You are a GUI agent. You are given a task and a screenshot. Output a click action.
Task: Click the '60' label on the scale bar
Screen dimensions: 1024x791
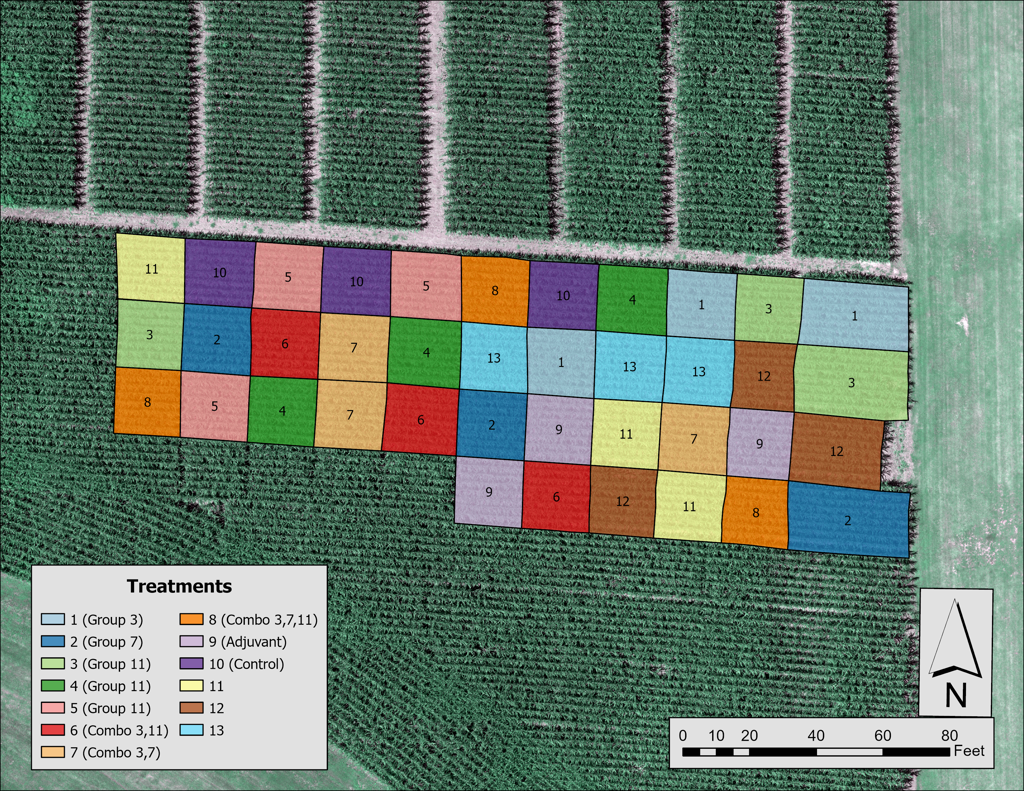[x=882, y=735]
